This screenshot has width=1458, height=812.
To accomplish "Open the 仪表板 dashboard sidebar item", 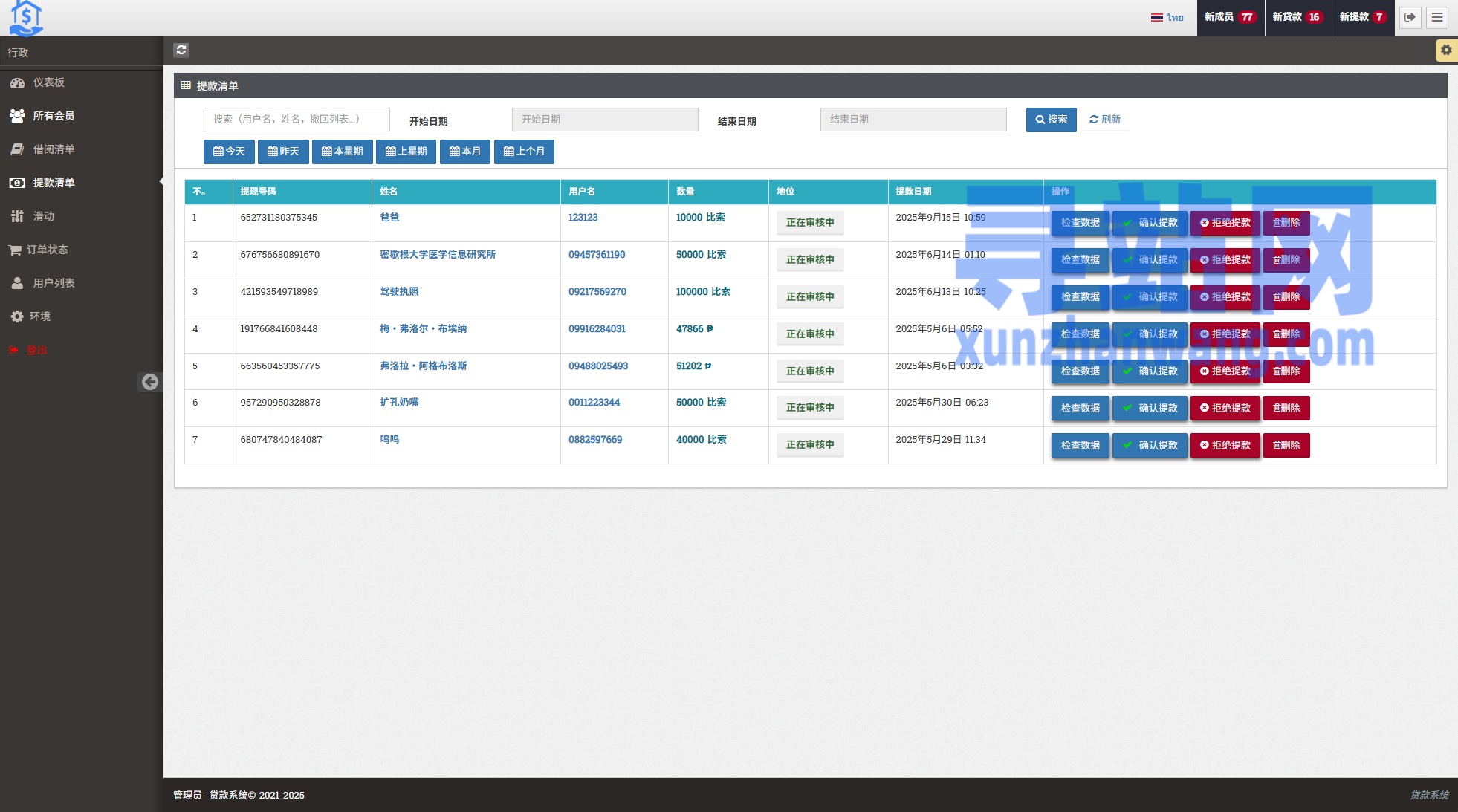I will point(48,82).
